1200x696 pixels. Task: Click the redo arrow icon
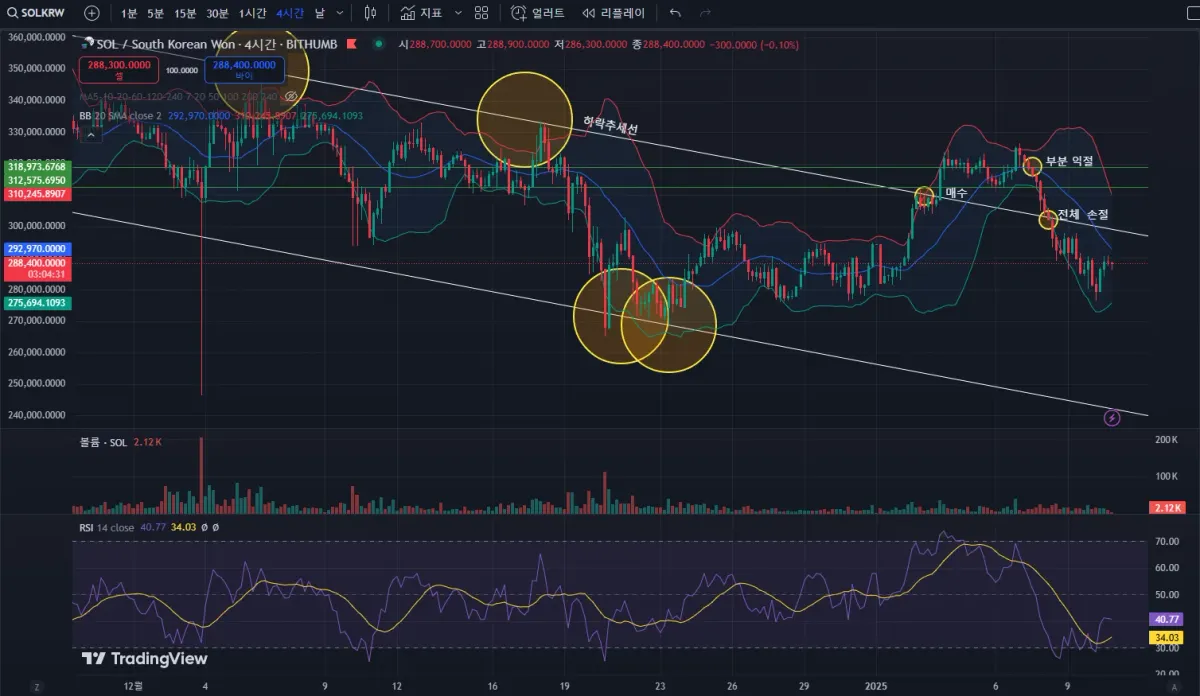(x=705, y=13)
